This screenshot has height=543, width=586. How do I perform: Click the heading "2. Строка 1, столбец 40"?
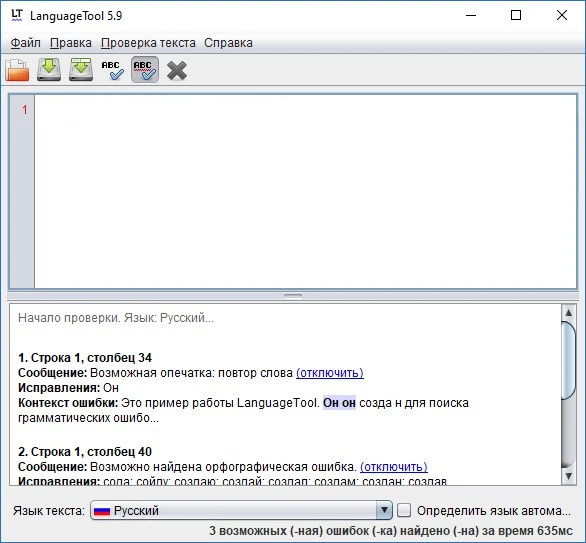(85, 451)
